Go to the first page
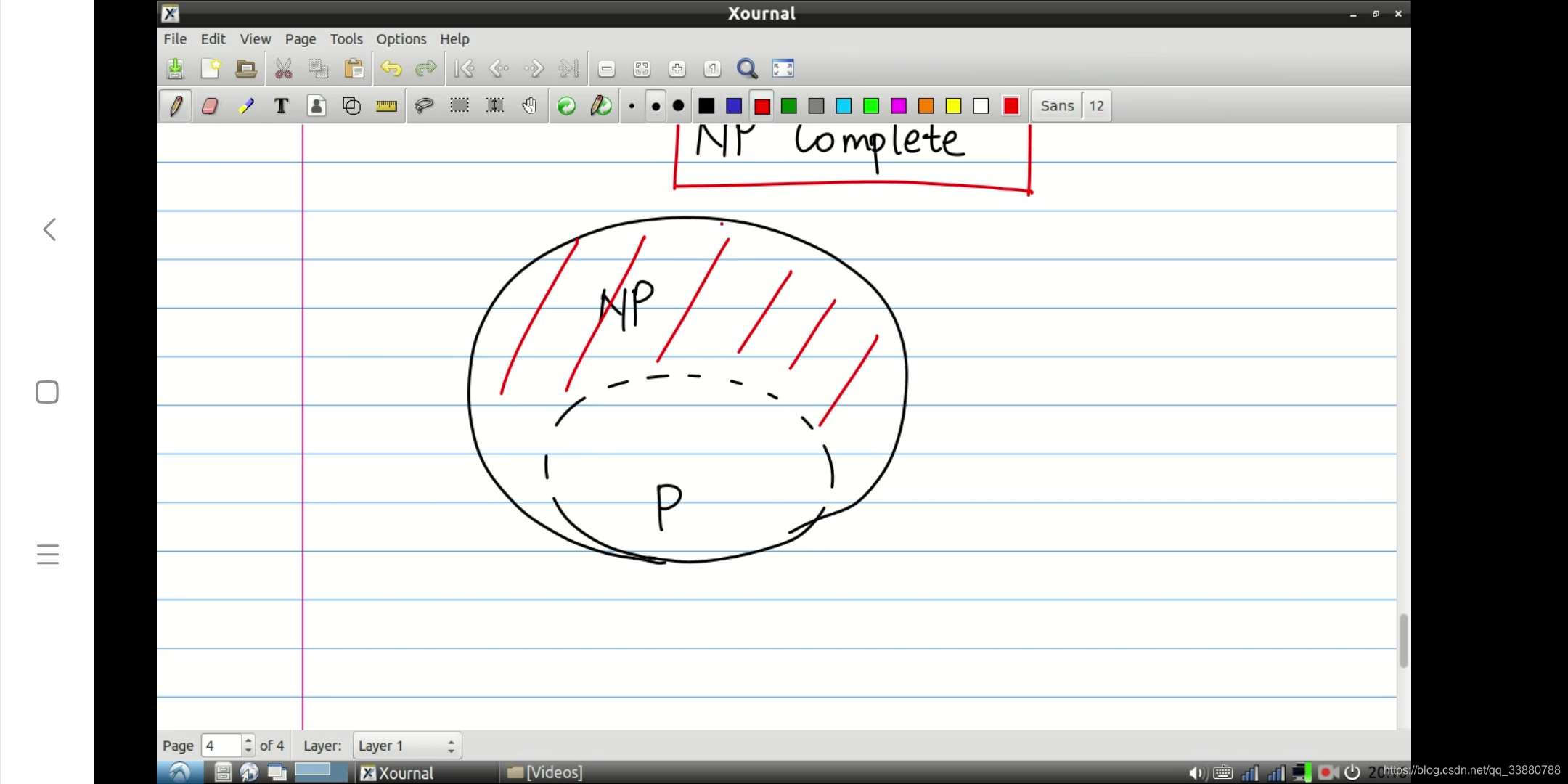Image resolution: width=1568 pixels, height=784 pixels. [x=464, y=68]
